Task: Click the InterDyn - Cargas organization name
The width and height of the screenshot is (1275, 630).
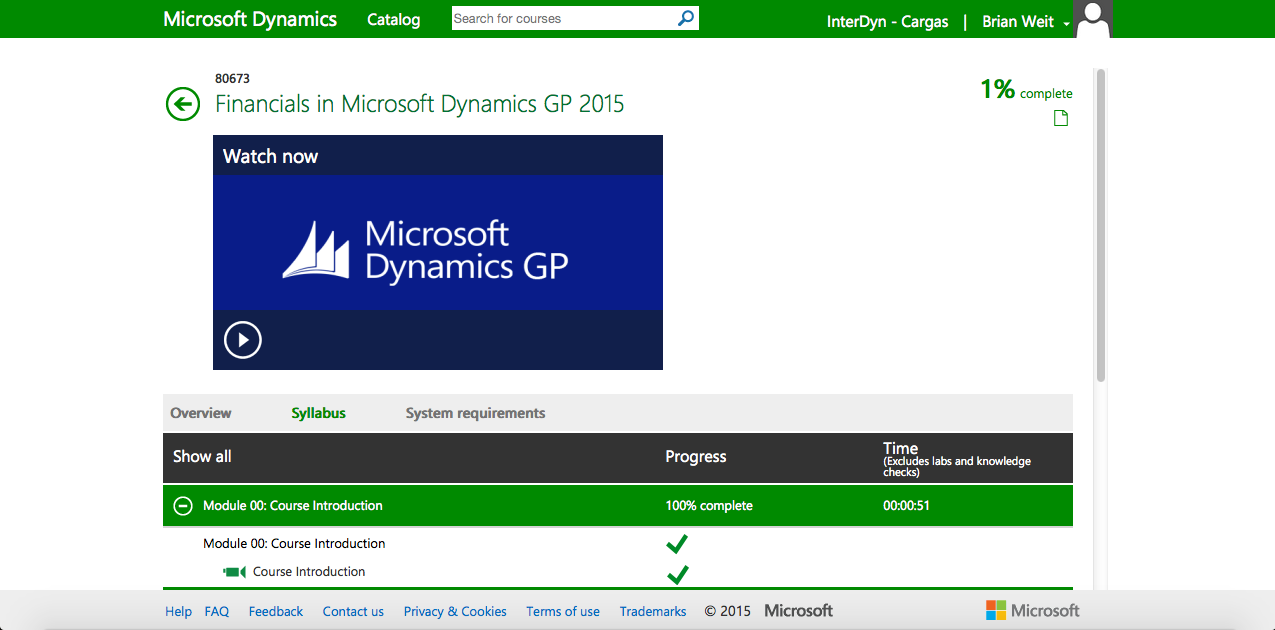Action: coord(887,22)
